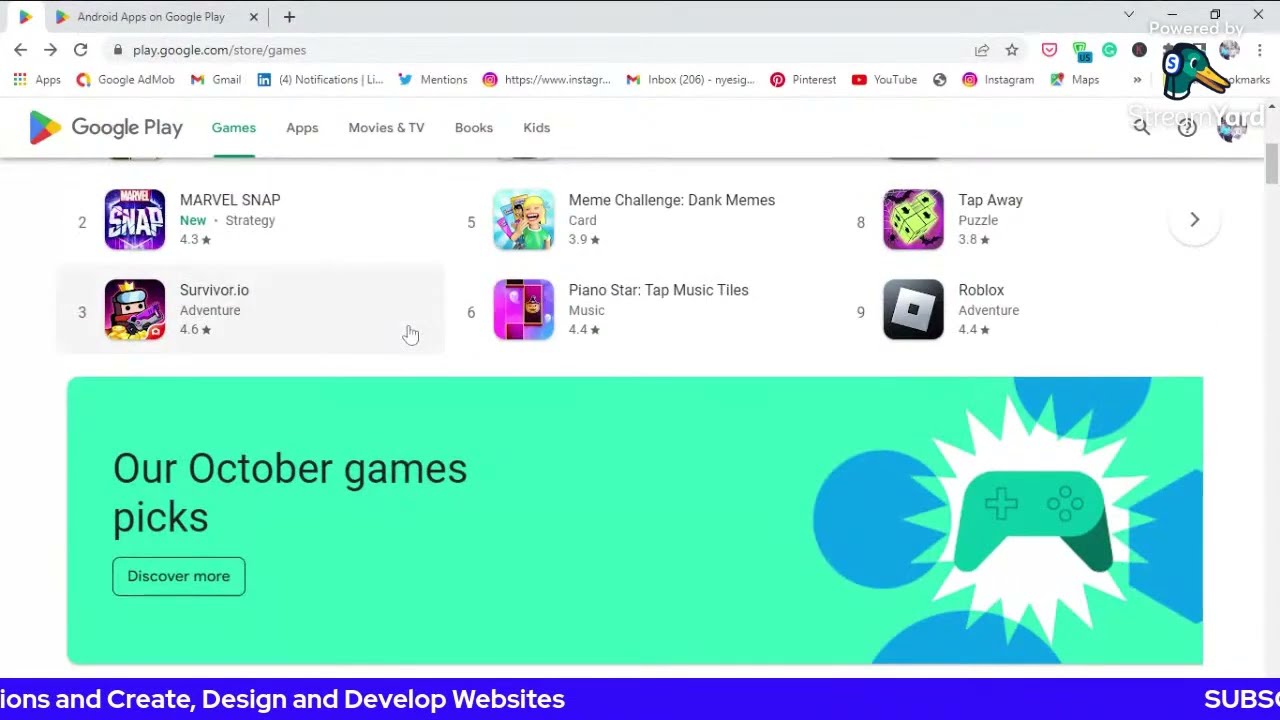
Task: Open the Survivor.io title link
Action: point(214,290)
